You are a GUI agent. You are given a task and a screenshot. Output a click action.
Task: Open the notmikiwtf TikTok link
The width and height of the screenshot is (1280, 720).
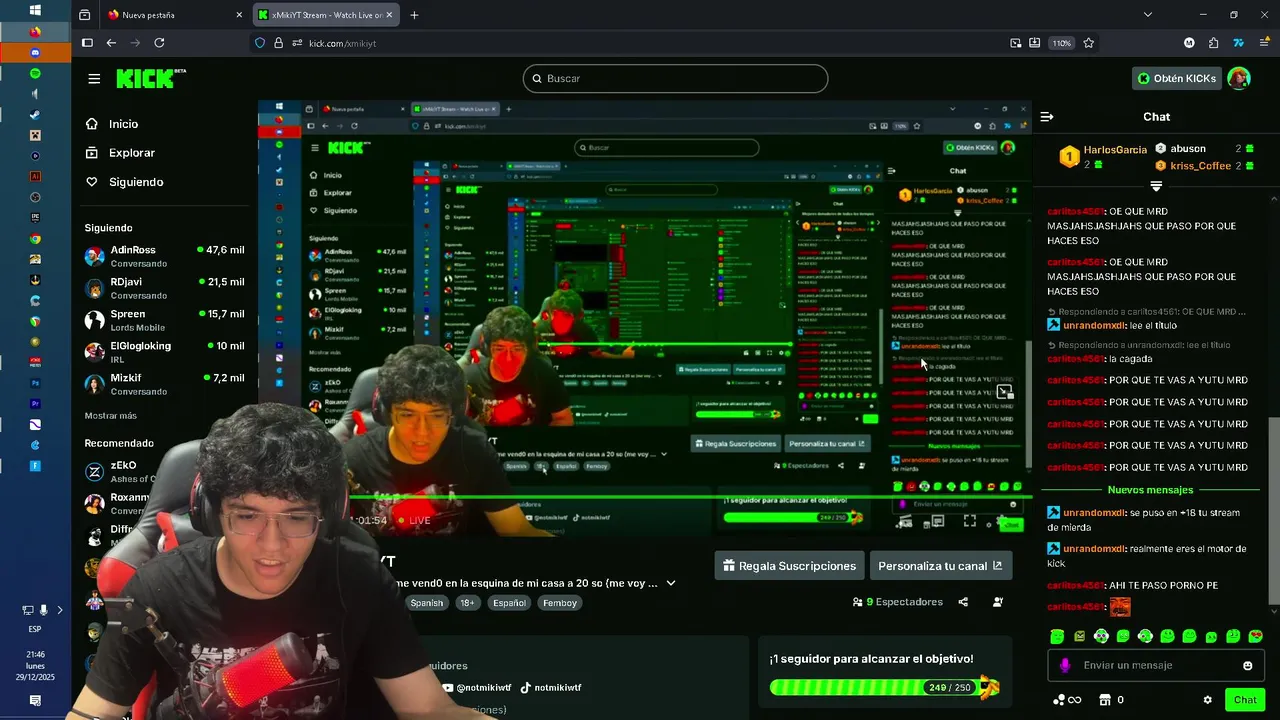[x=550, y=688]
